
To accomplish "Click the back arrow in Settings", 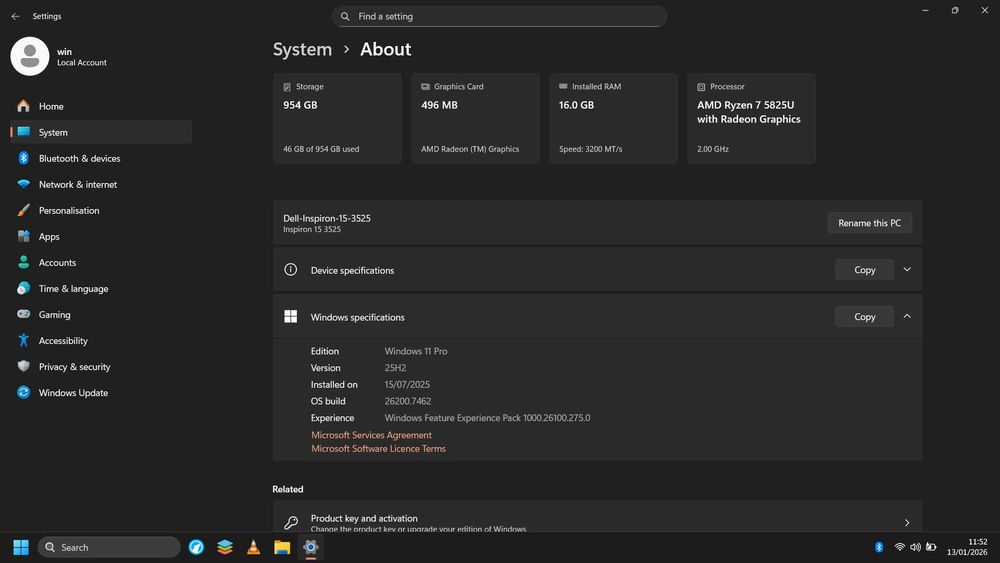I will coord(15,16).
